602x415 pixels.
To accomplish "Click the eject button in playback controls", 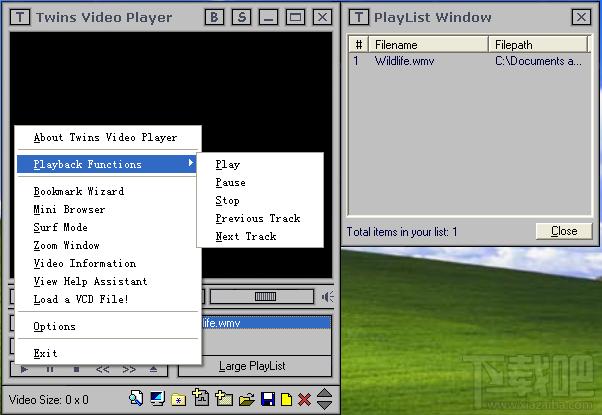I will coord(153,369).
